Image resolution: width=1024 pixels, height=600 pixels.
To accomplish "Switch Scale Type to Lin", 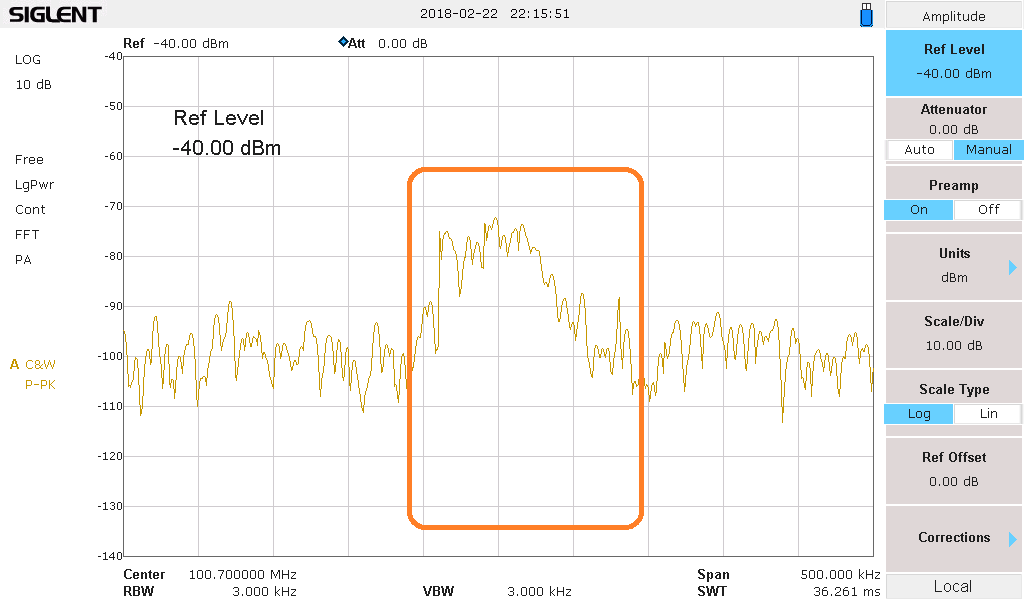I will point(987,414).
